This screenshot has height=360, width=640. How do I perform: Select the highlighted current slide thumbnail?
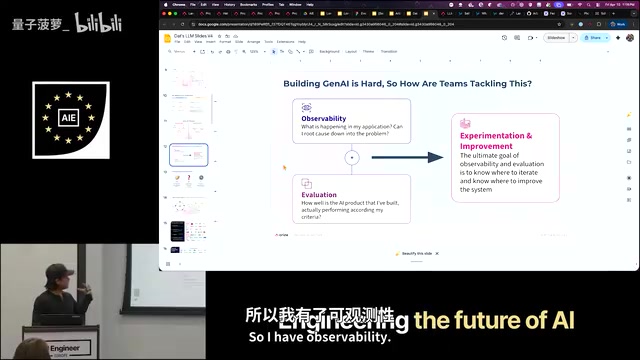pos(189,155)
